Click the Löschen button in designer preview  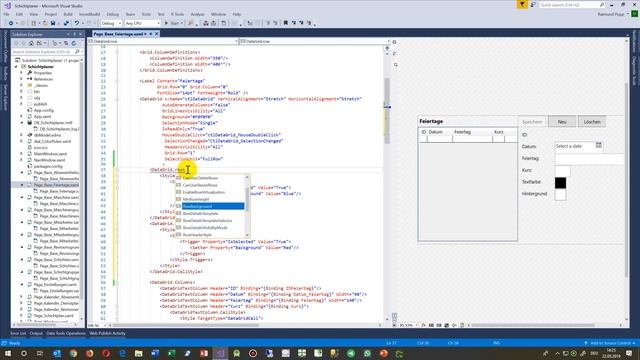[x=592, y=122]
